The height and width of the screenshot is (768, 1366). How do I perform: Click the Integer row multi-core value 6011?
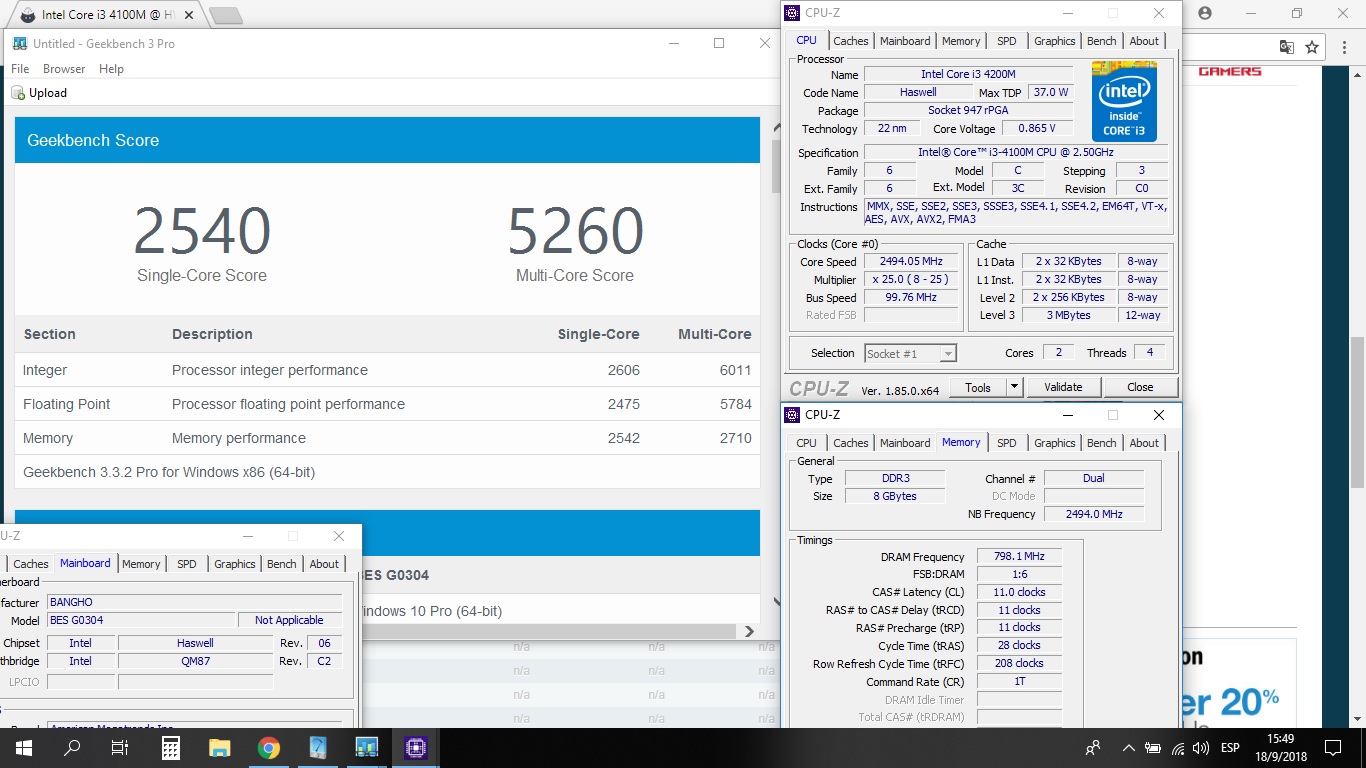coord(735,370)
